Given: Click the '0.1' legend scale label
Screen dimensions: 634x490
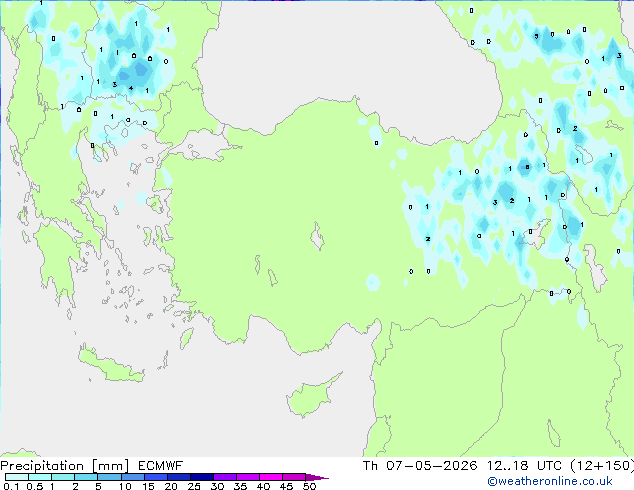Looking at the screenshot, I should pyautogui.click(x=11, y=486).
